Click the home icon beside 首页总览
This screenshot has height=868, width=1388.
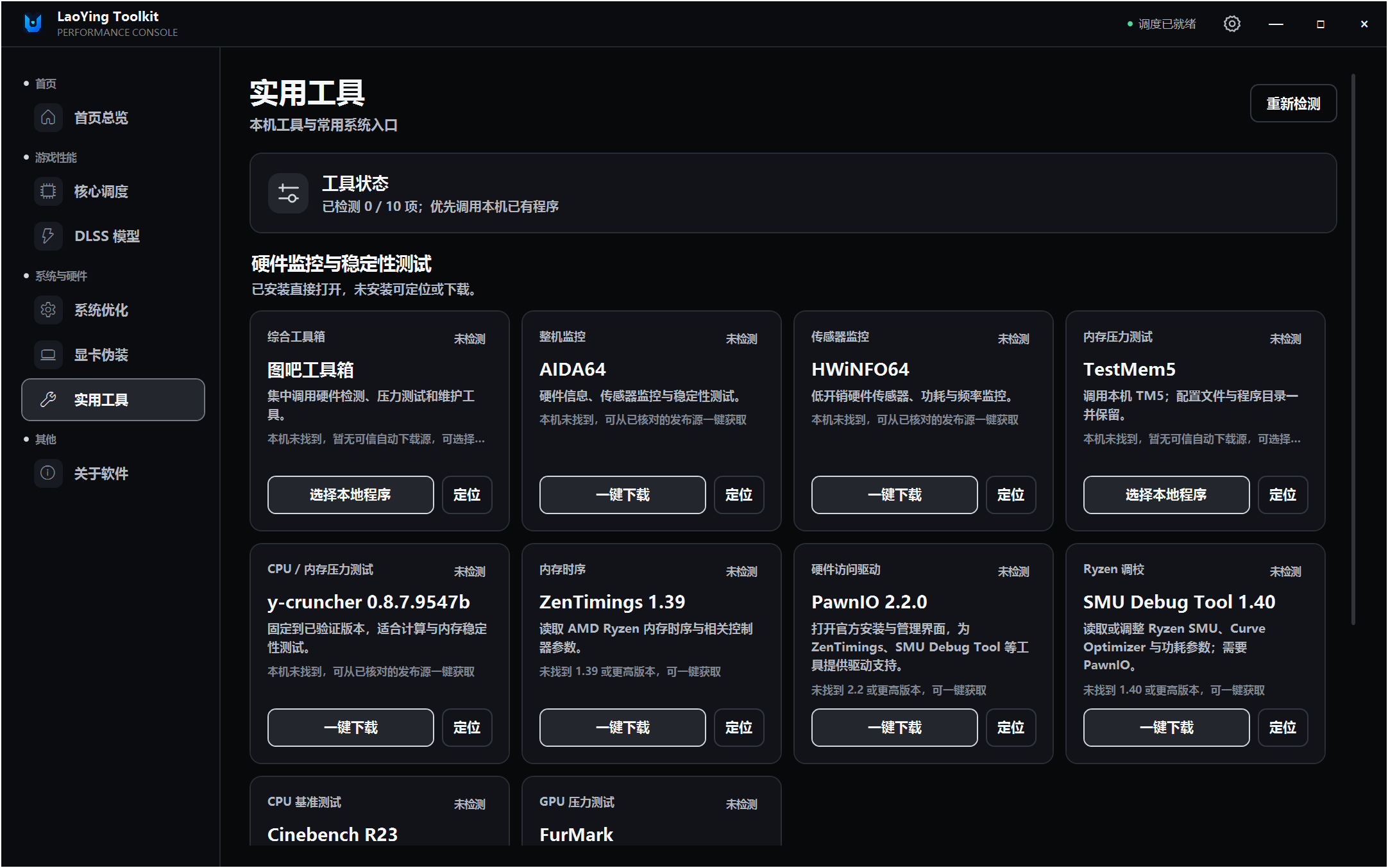coord(48,117)
